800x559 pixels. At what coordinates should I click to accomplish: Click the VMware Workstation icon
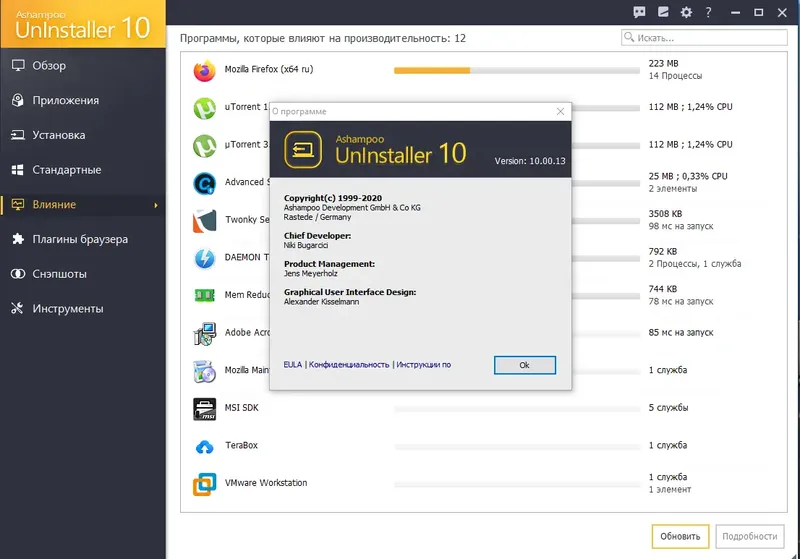tap(205, 484)
